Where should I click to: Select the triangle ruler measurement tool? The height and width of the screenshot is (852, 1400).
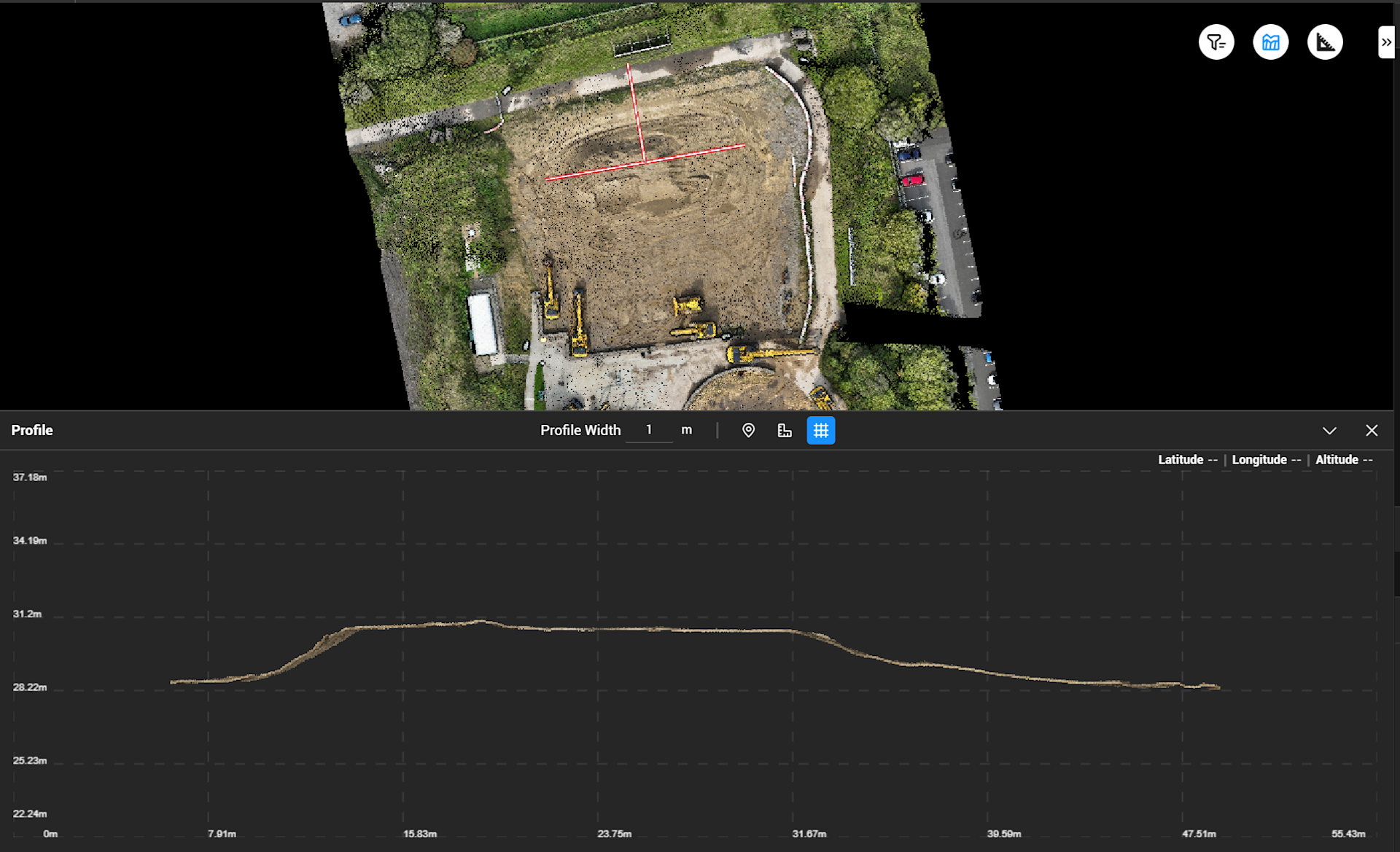pos(1324,42)
